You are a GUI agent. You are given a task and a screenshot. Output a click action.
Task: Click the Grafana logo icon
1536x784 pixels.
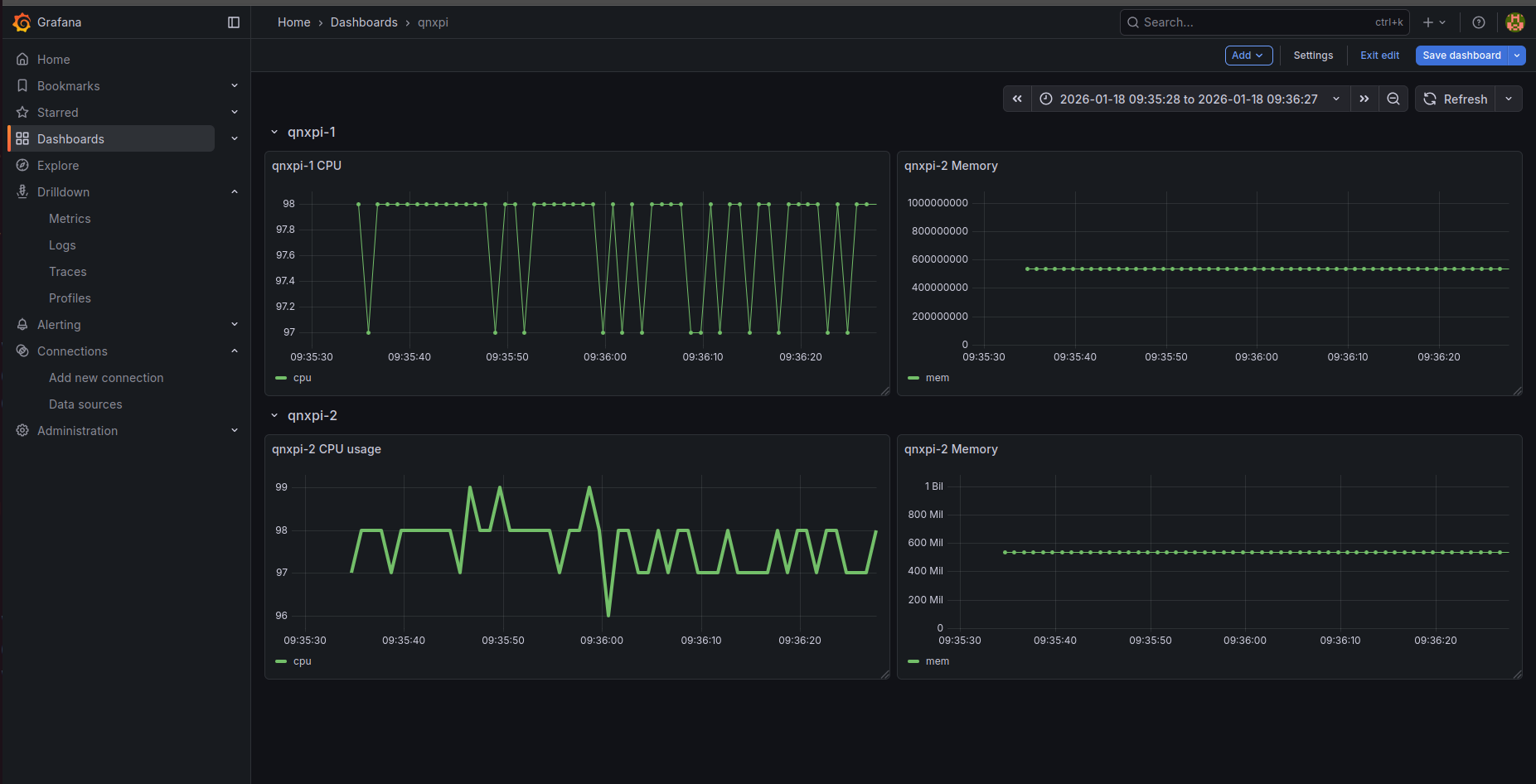tap(22, 22)
